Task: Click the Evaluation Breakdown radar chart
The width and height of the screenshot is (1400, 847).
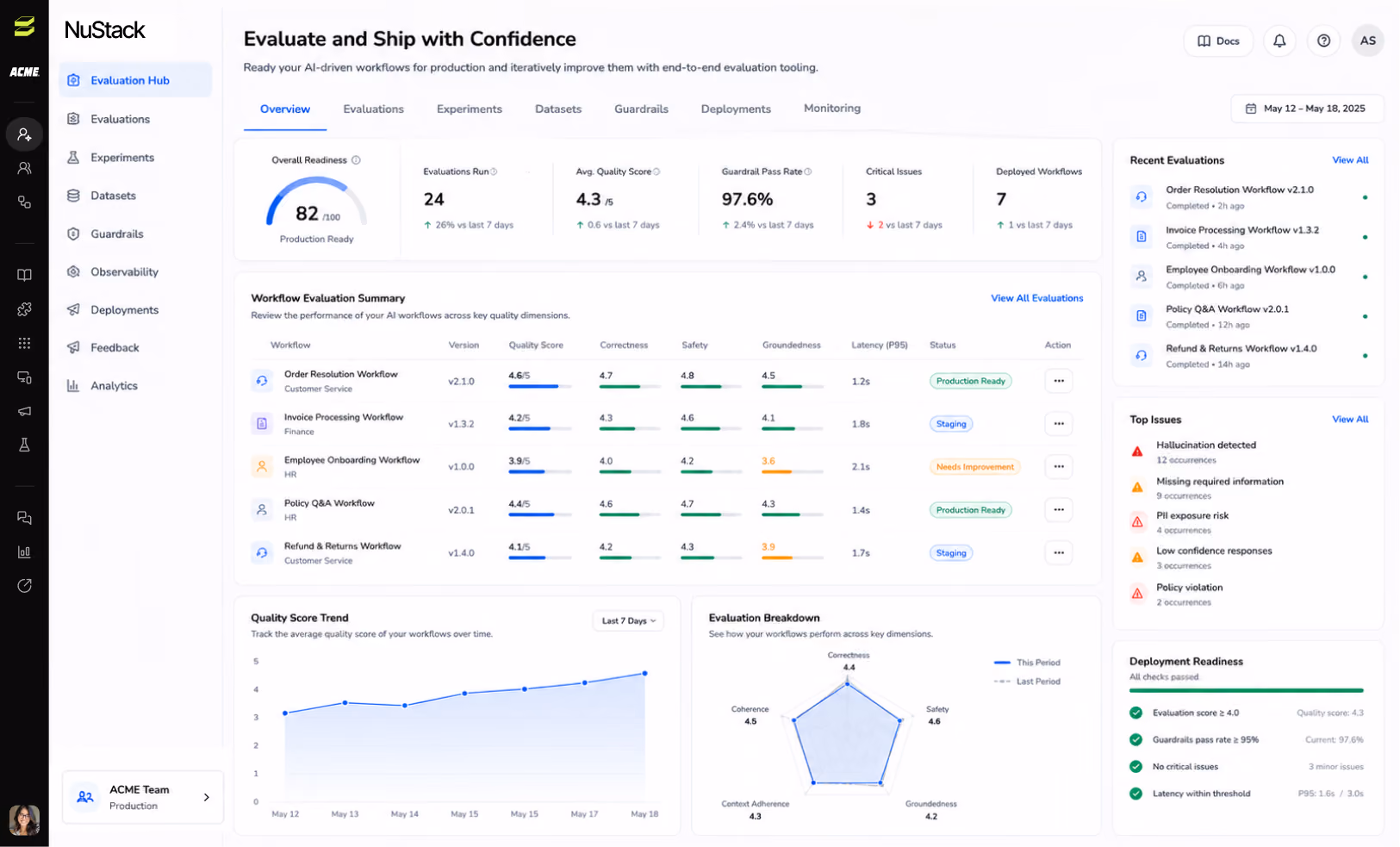Action: pyautogui.click(x=847, y=734)
